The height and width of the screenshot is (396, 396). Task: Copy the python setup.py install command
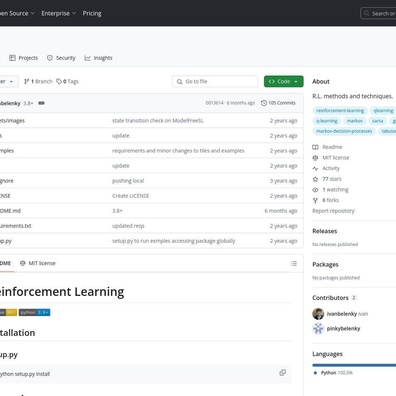click(283, 373)
